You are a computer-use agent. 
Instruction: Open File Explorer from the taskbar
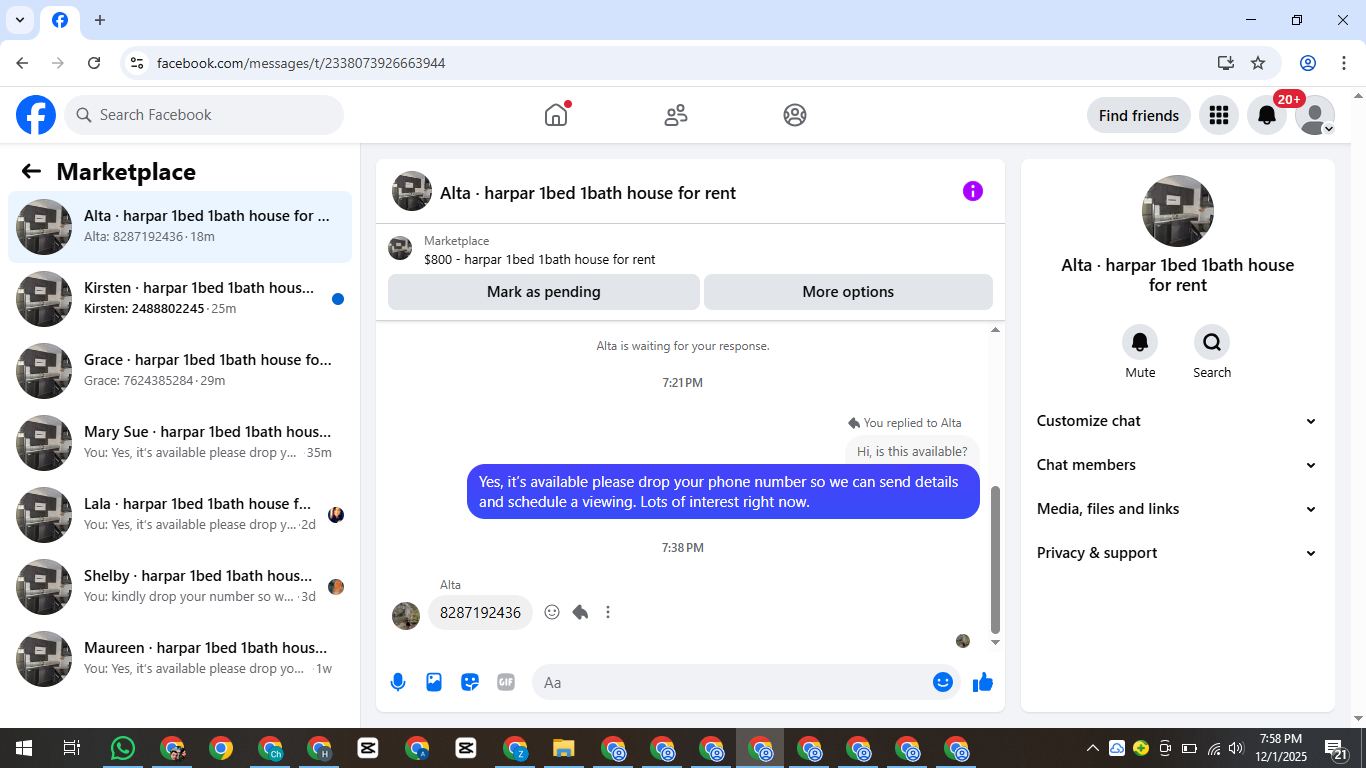[x=564, y=748]
